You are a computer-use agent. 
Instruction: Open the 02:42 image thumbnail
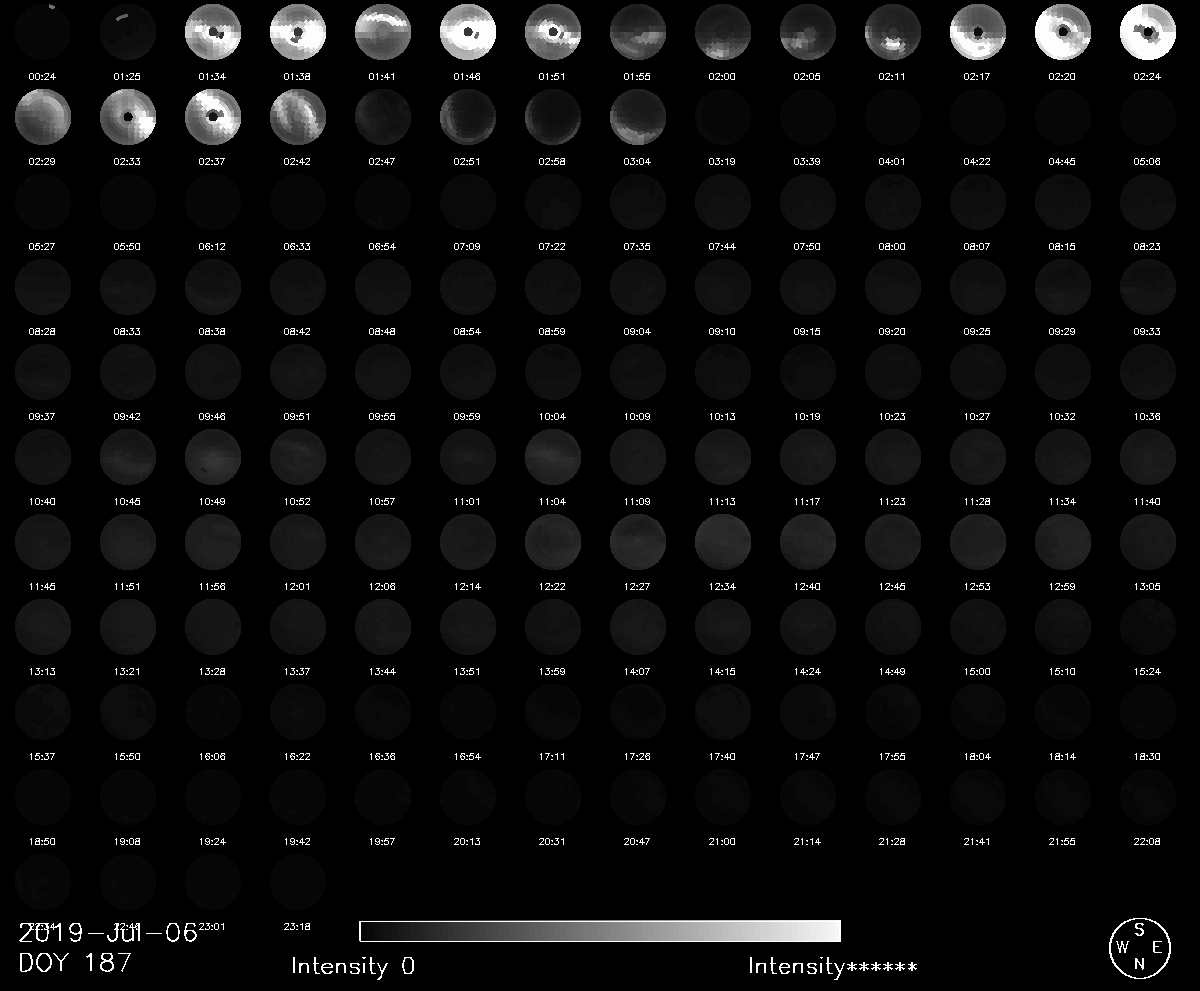(x=298, y=118)
